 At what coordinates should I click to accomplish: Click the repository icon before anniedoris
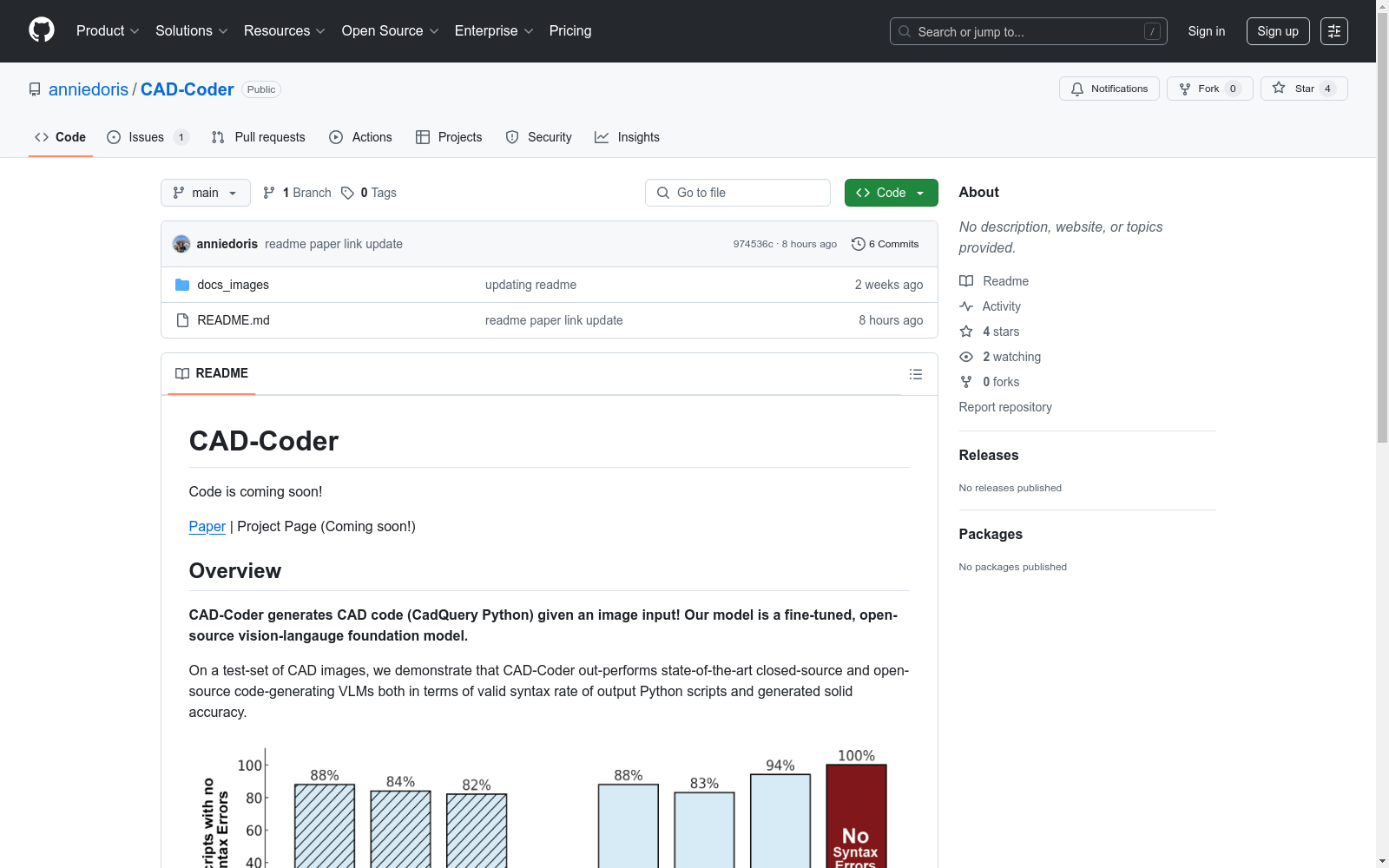(x=35, y=89)
